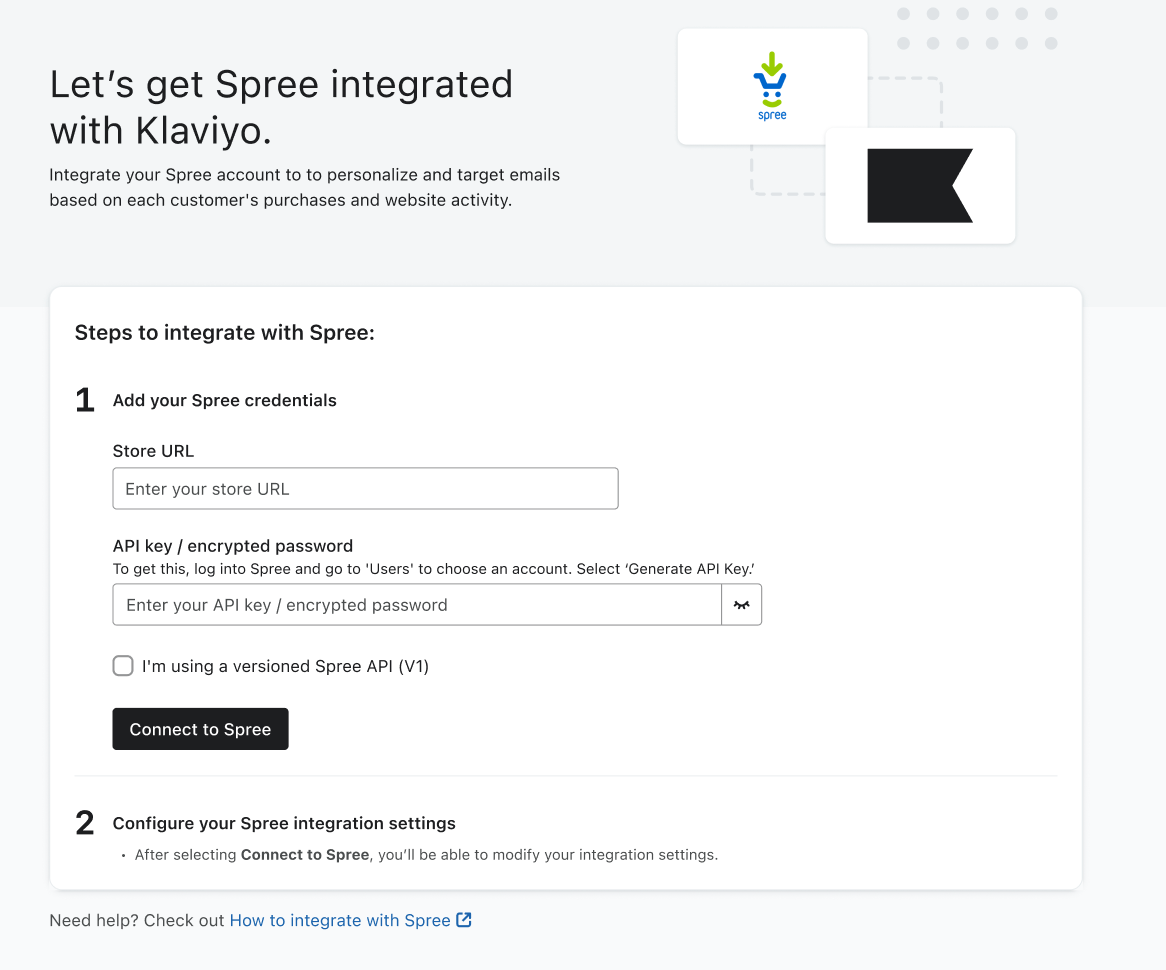Click the black Klaviyo flag logo
This screenshot has width=1166, height=970.
919,186
